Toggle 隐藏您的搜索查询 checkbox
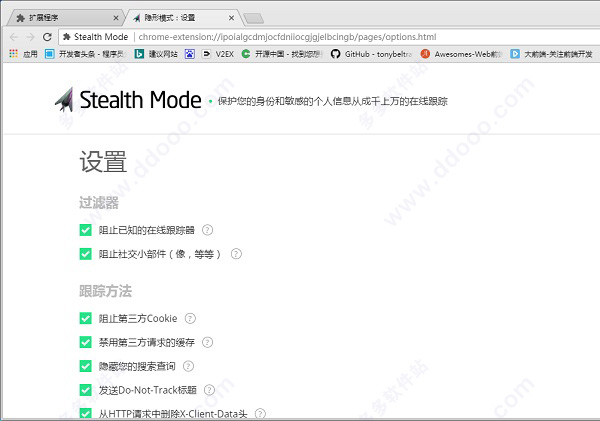This screenshot has height=421, width=600. pos(85,366)
